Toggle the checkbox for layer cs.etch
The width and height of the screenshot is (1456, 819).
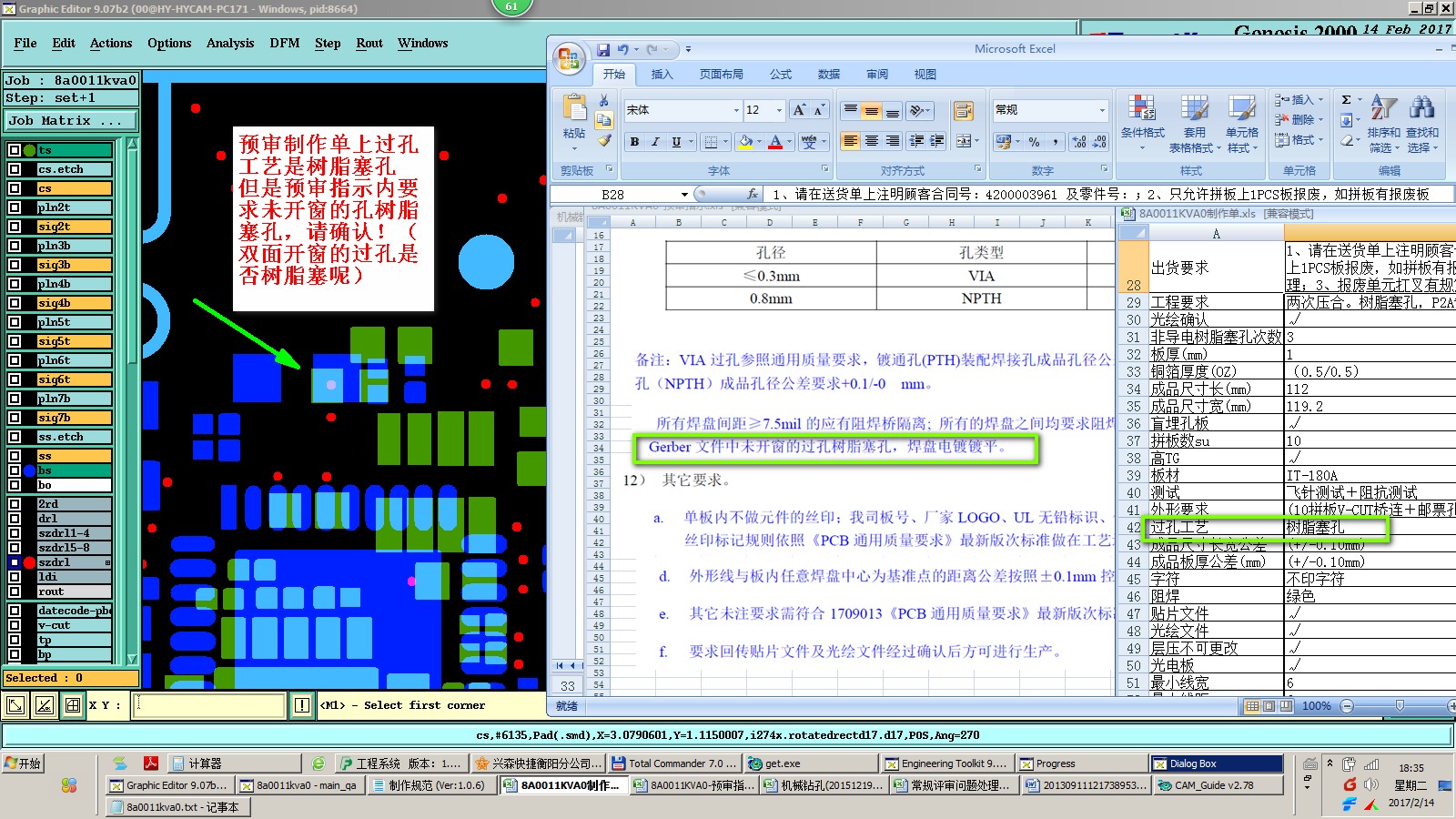(15, 169)
